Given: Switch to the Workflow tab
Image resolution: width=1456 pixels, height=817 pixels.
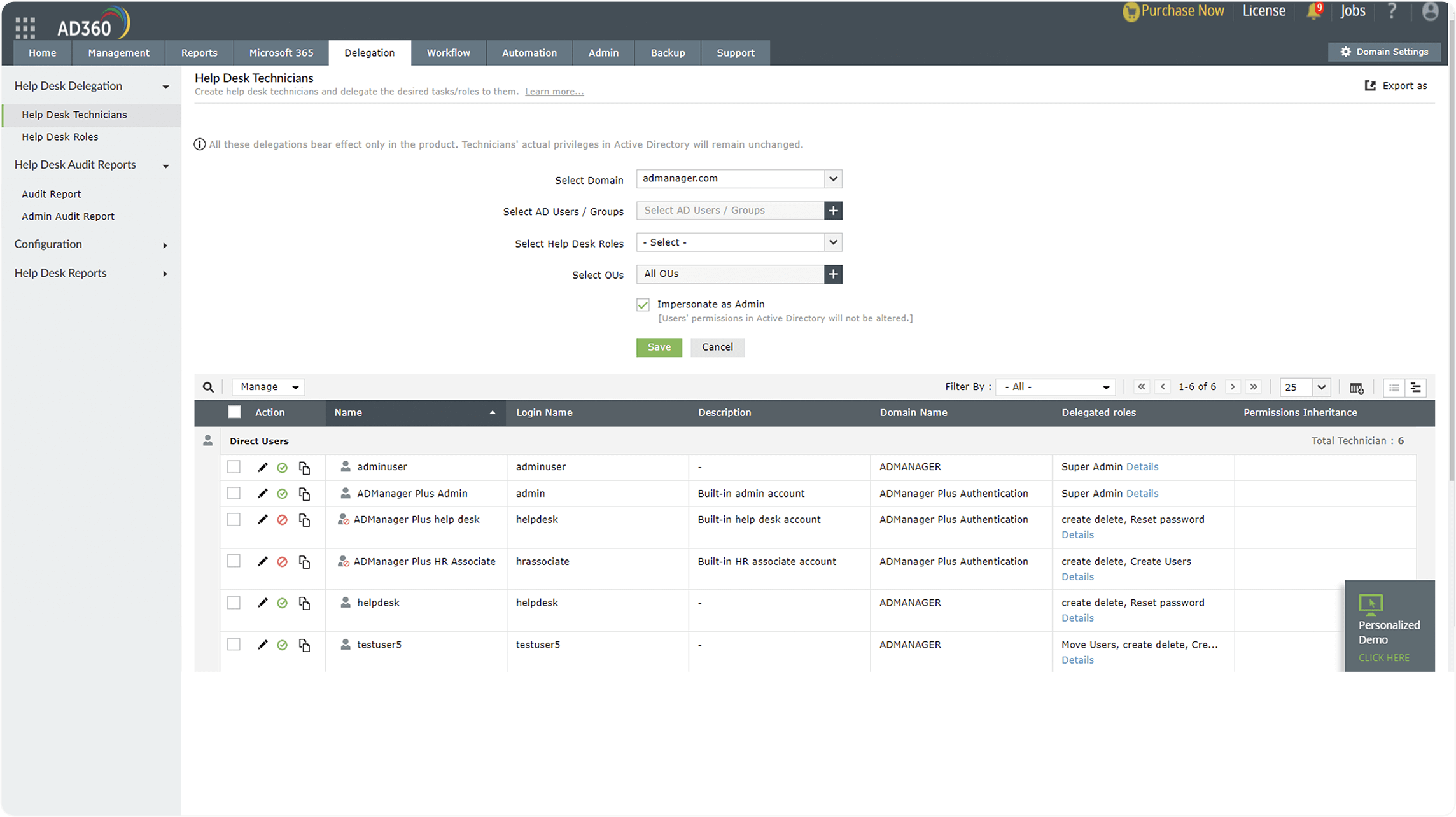Looking at the screenshot, I should pos(448,53).
